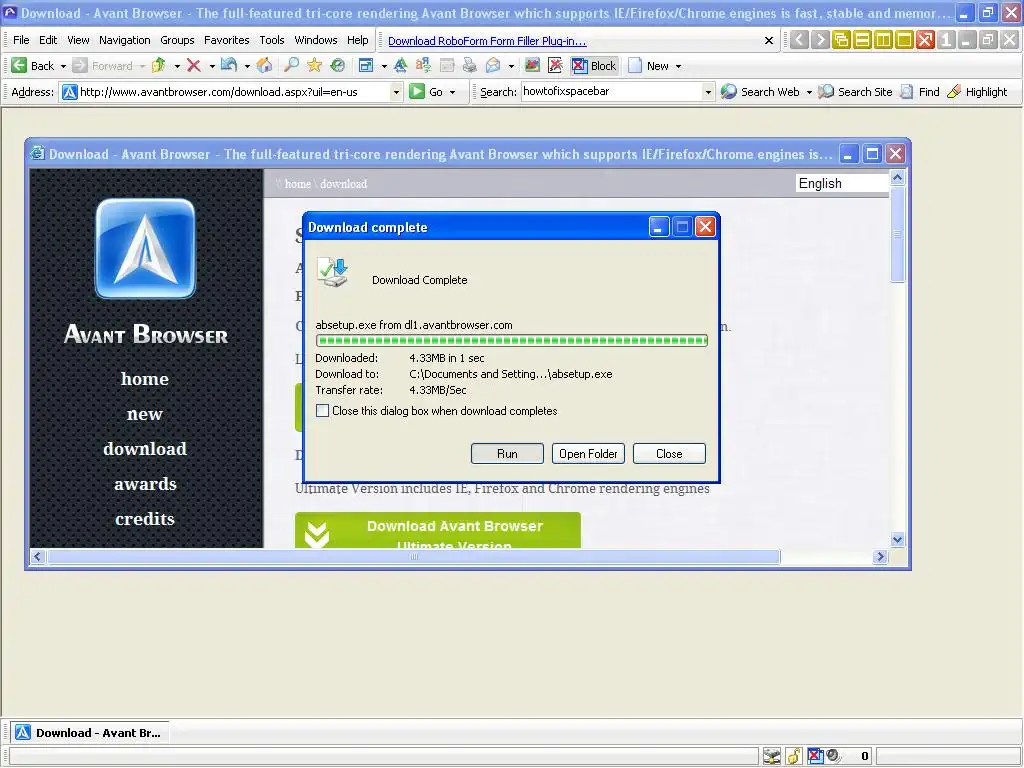
Task: Open the Favorites menu
Action: point(227,40)
